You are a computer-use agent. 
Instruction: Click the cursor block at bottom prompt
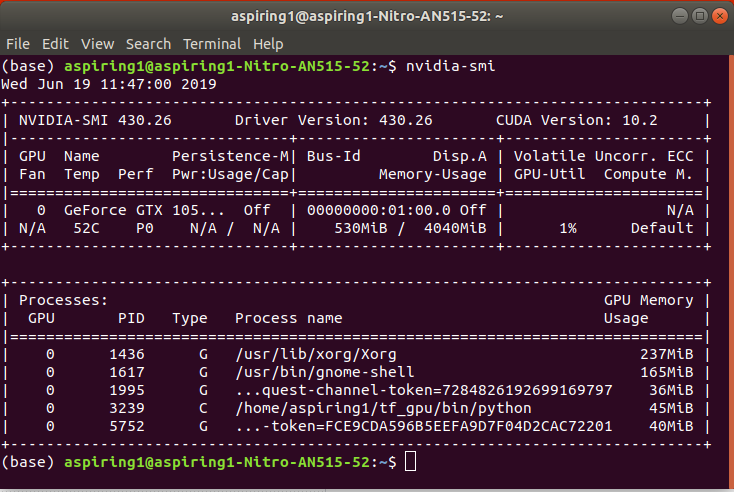[411, 462]
